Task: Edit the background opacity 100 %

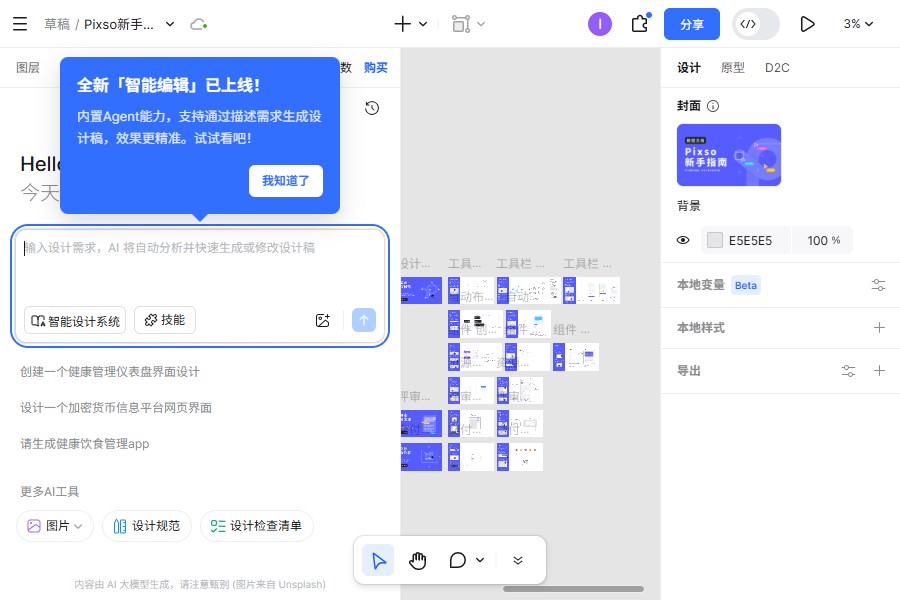Action: 823,241
